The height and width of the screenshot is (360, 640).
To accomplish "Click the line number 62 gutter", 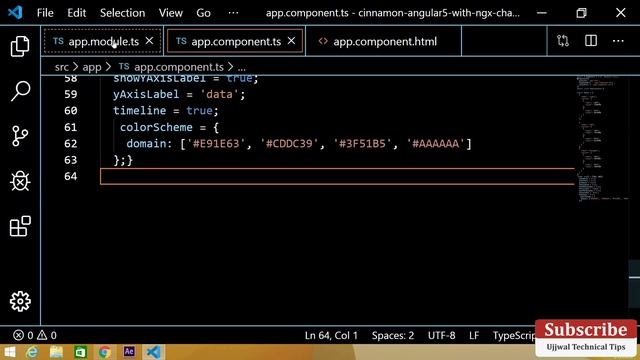I will [70, 144].
